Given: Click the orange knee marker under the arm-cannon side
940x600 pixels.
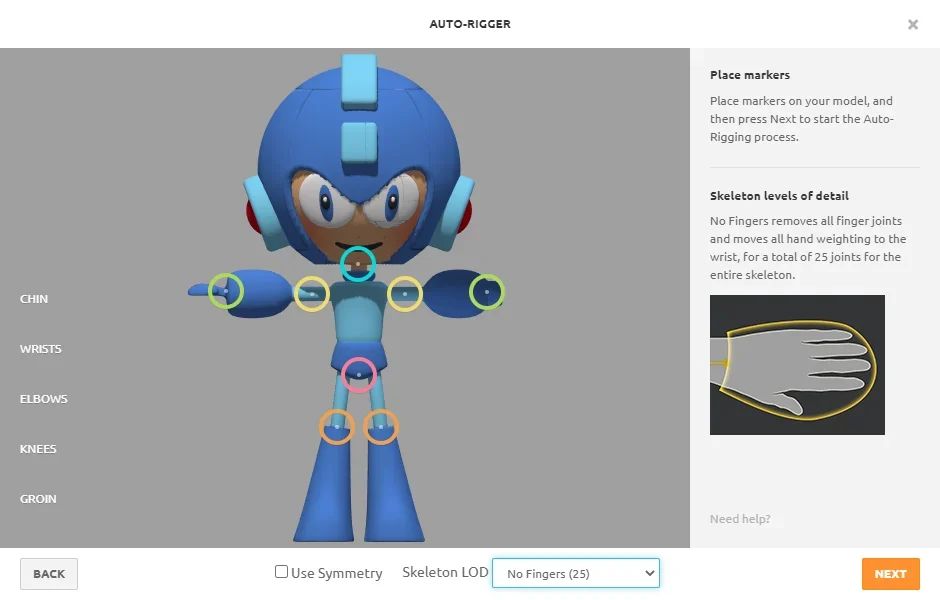Looking at the screenshot, I should click(381, 427).
